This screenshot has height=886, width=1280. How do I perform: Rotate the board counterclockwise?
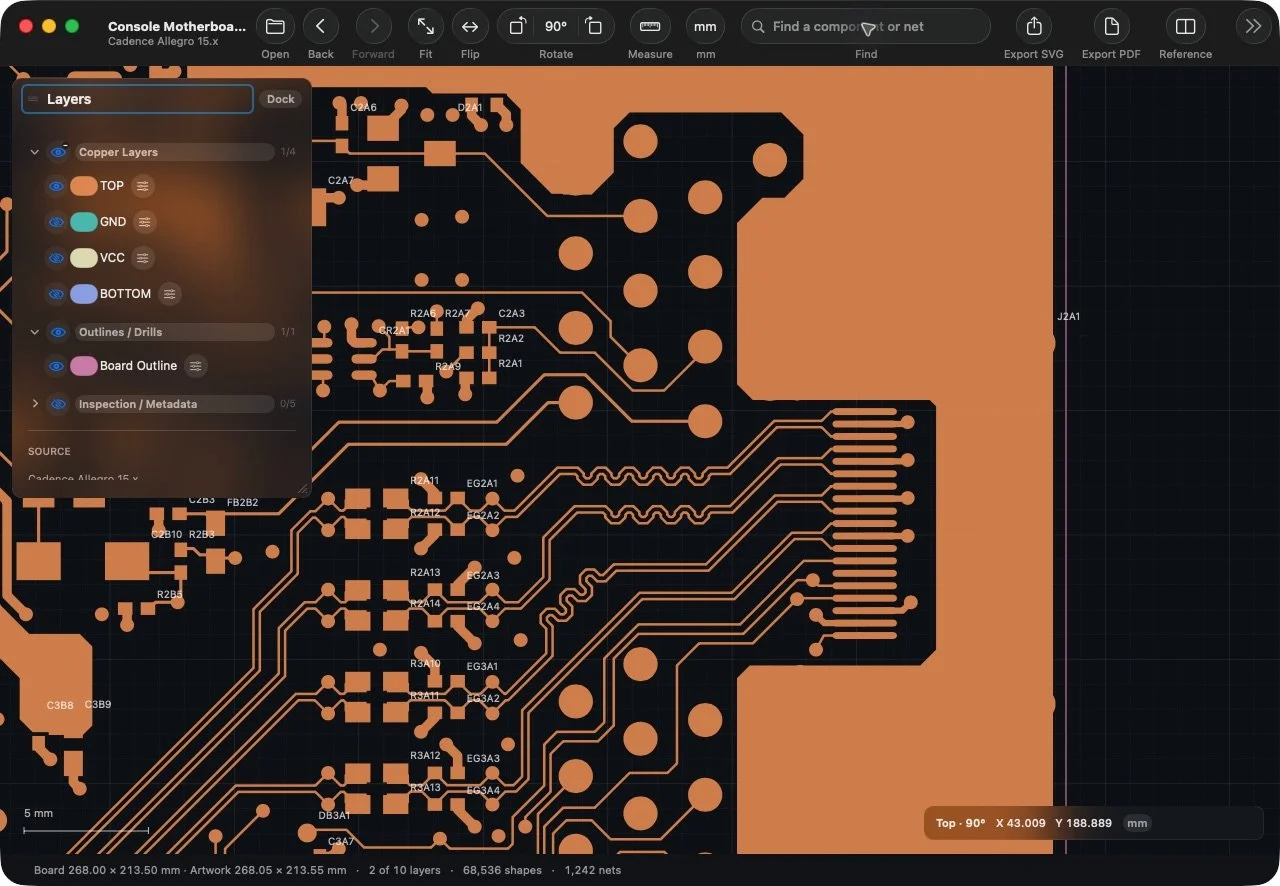[518, 27]
